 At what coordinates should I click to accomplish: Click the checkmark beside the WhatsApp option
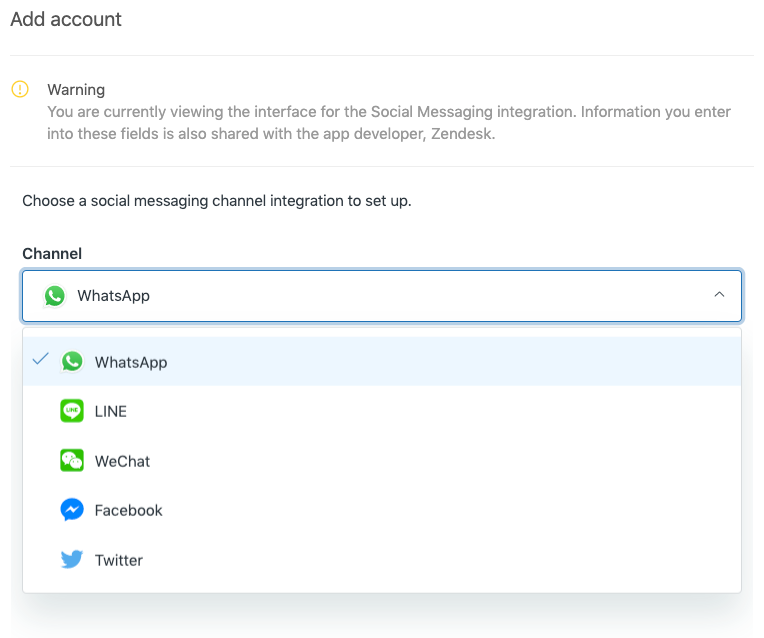coord(40,360)
